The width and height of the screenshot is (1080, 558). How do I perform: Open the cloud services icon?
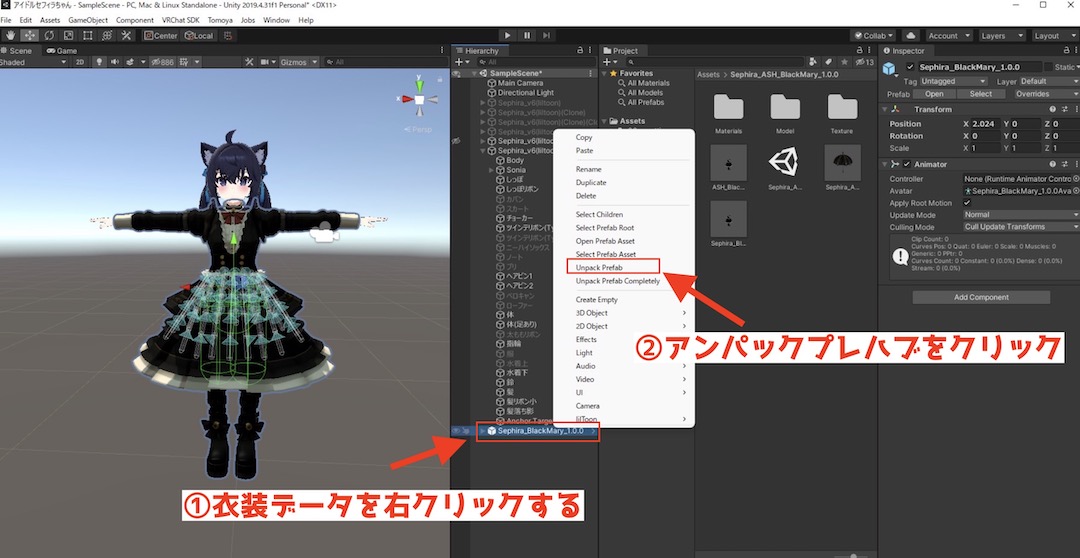pyautogui.click(x=911, y=35)
